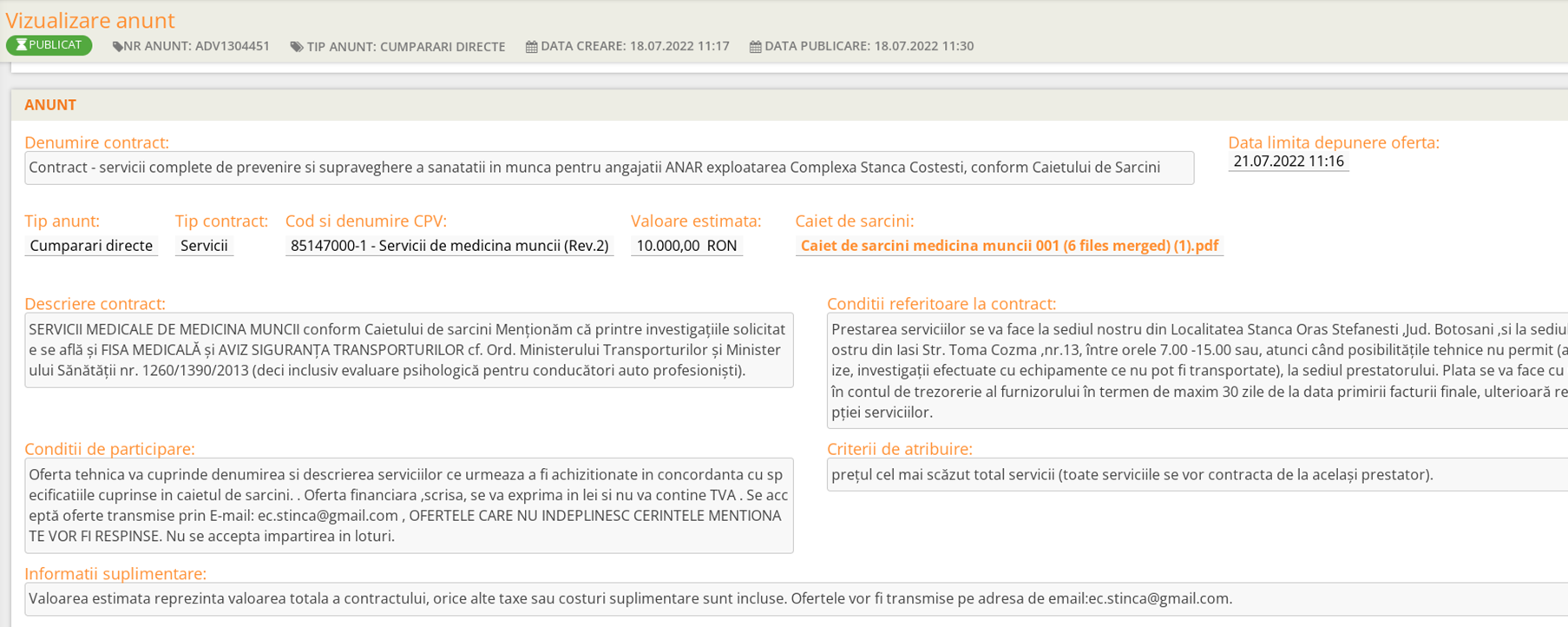Select the deadline value 21.07.2022 11:16
Image resolution: width=1568 pixels, height=627 pixels.
point(1289,162)
